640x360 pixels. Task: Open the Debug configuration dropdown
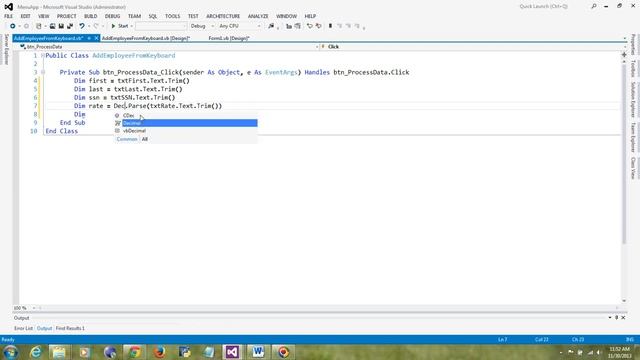[x=202, y=26]
